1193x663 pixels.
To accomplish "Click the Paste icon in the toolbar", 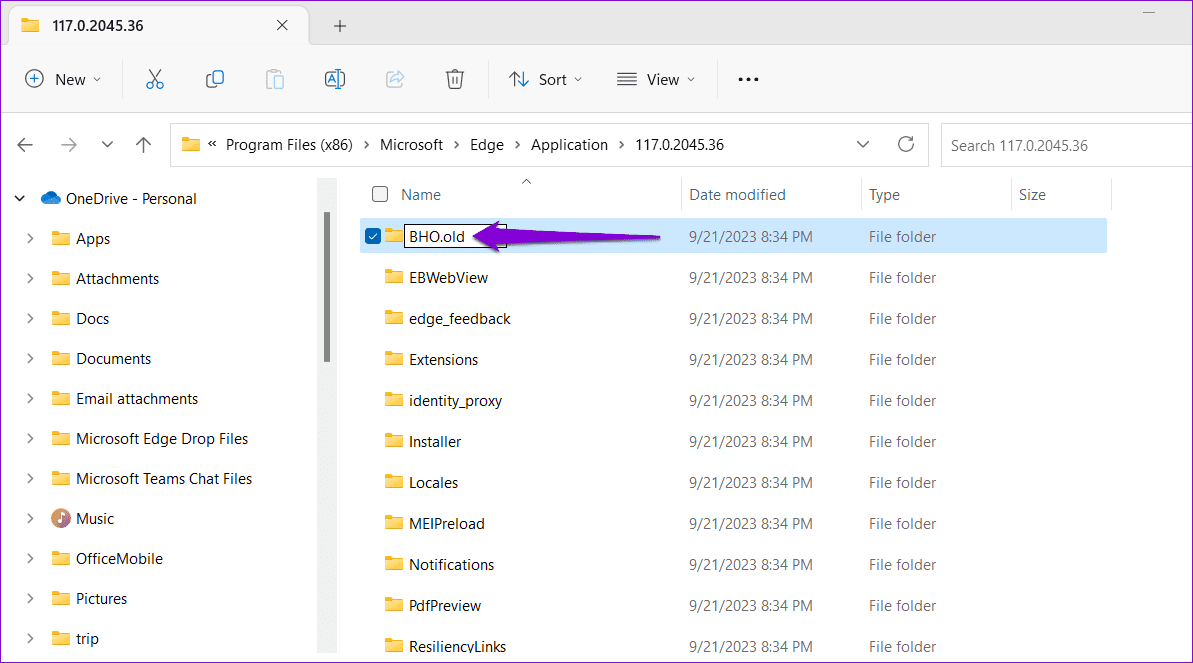I will tap(274, 79).
